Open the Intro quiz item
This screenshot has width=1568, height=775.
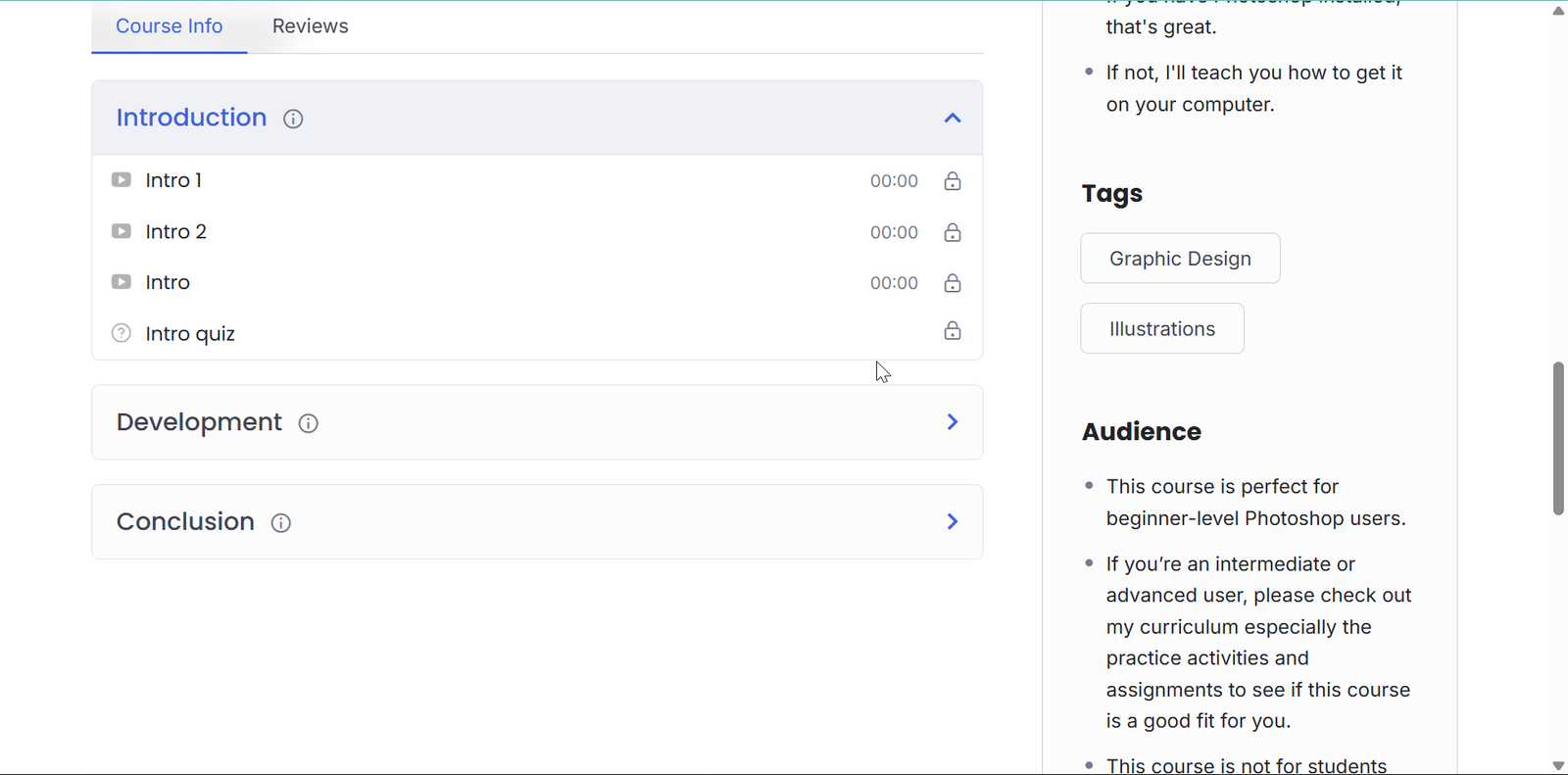[x=190, y=334]
